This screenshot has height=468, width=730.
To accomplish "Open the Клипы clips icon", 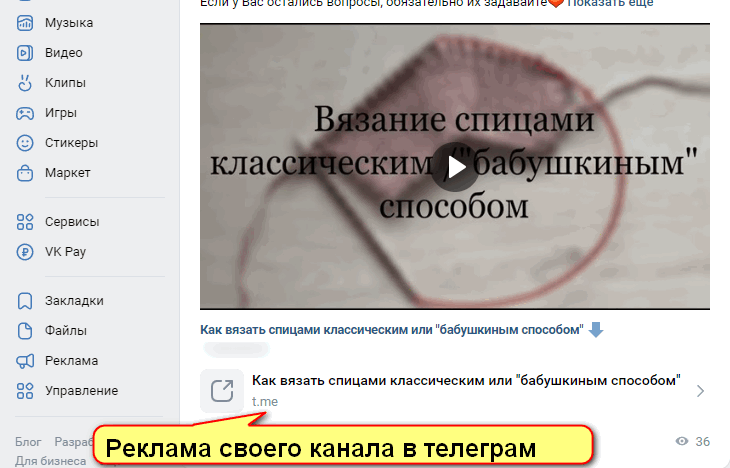I will (25, 83).
